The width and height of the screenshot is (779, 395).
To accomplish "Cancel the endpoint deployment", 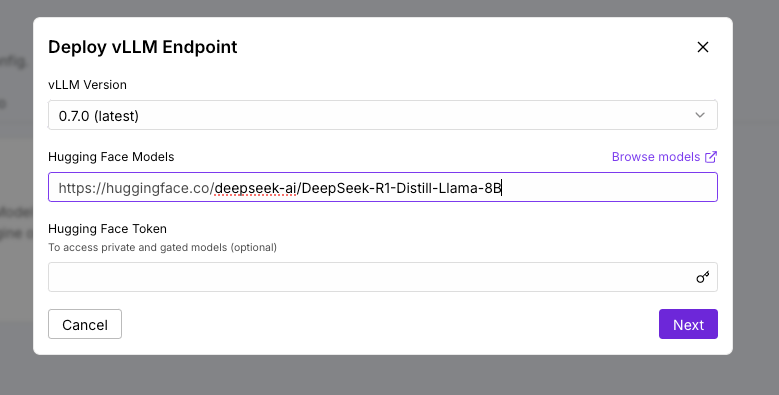I will point(85,324).
